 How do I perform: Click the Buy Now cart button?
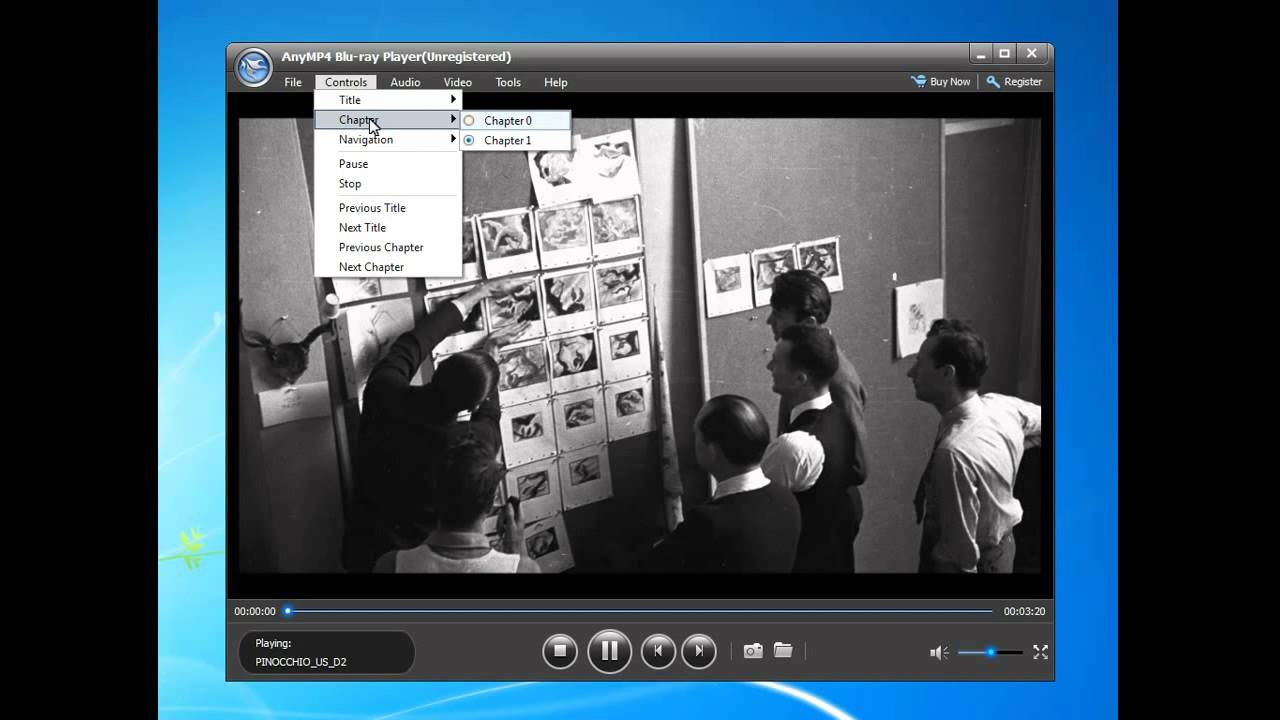click(x=940, y=82)
